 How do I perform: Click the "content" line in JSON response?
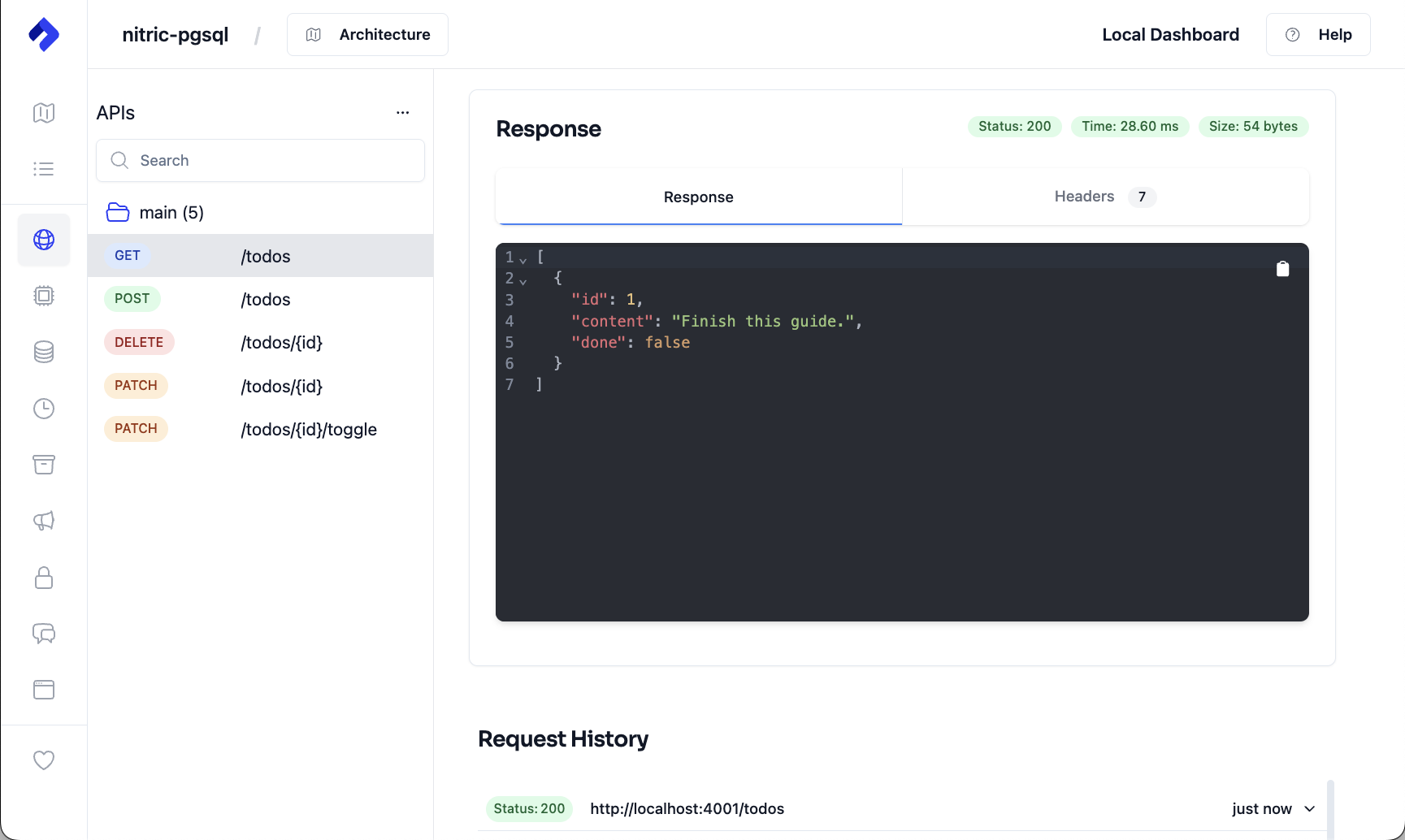point(717,322)
